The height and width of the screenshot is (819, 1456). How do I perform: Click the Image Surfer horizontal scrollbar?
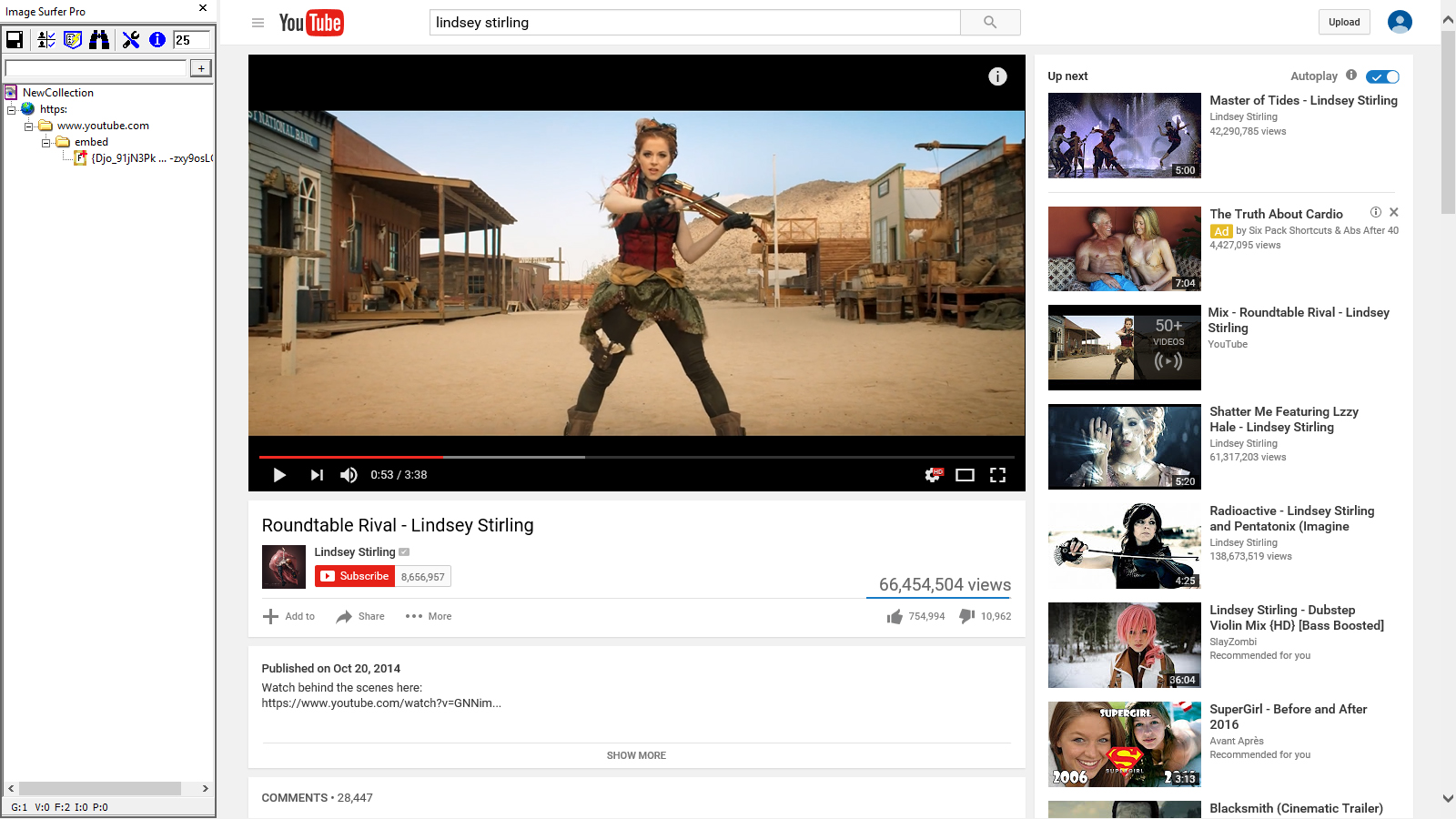(100, 788)
